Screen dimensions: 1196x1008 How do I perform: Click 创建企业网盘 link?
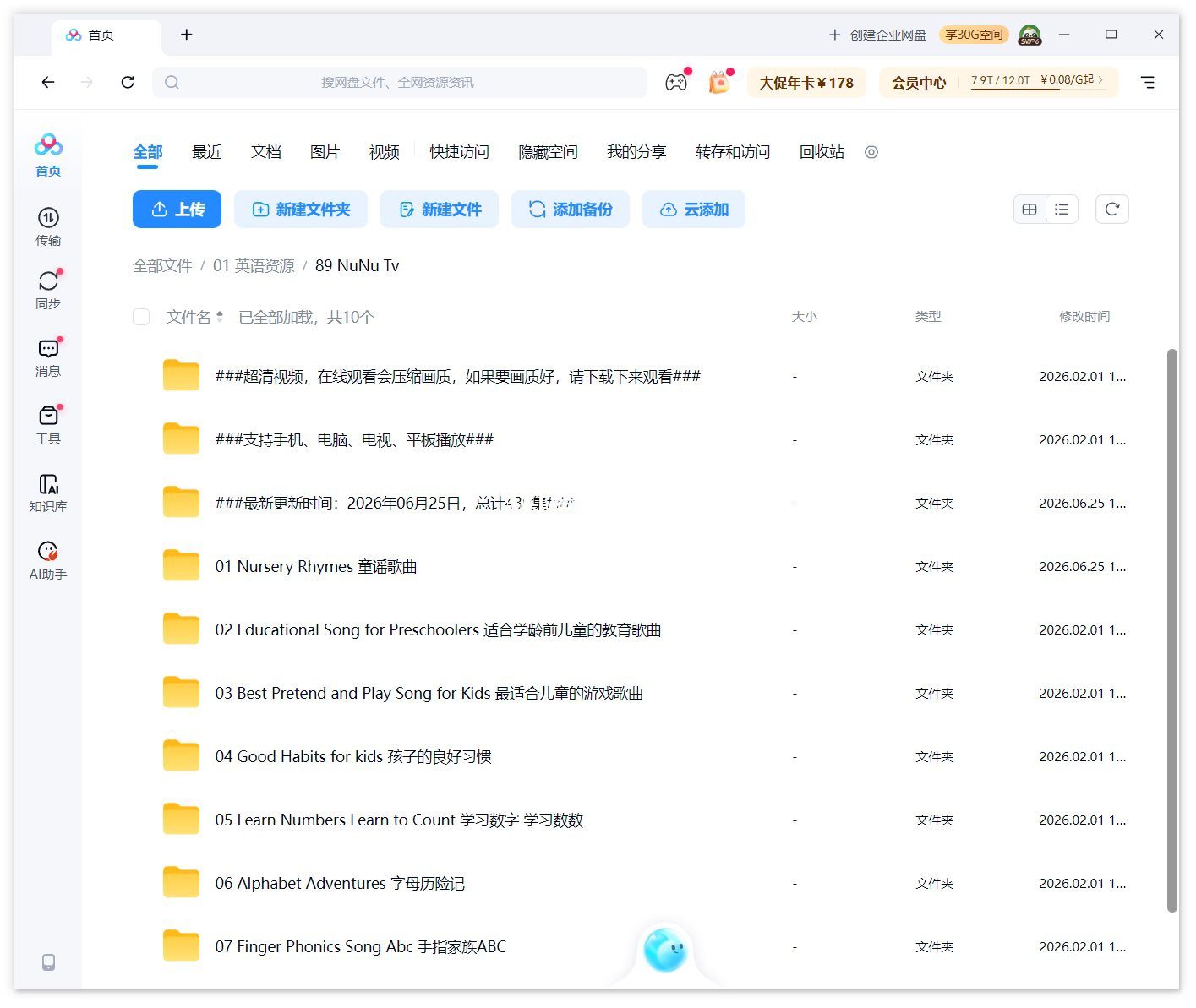pos(877,35)
